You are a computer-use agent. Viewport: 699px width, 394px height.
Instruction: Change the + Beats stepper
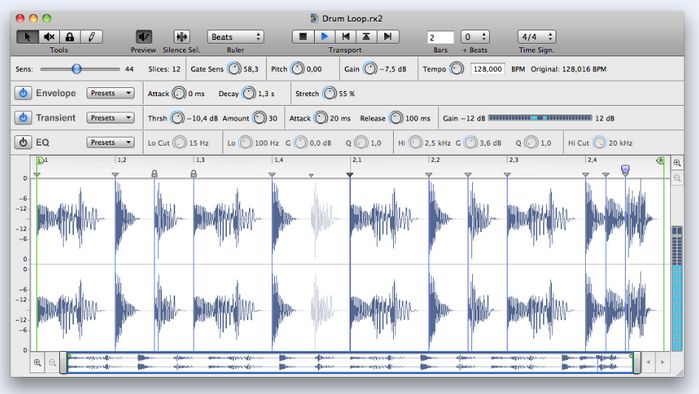(475, 37)
